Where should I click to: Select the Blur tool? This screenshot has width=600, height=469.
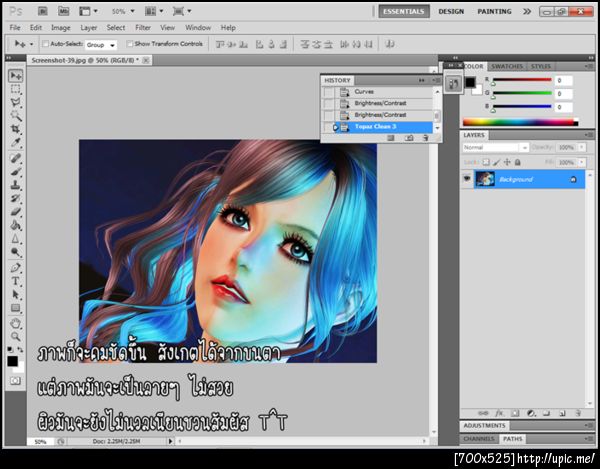[x=16, y=239]
